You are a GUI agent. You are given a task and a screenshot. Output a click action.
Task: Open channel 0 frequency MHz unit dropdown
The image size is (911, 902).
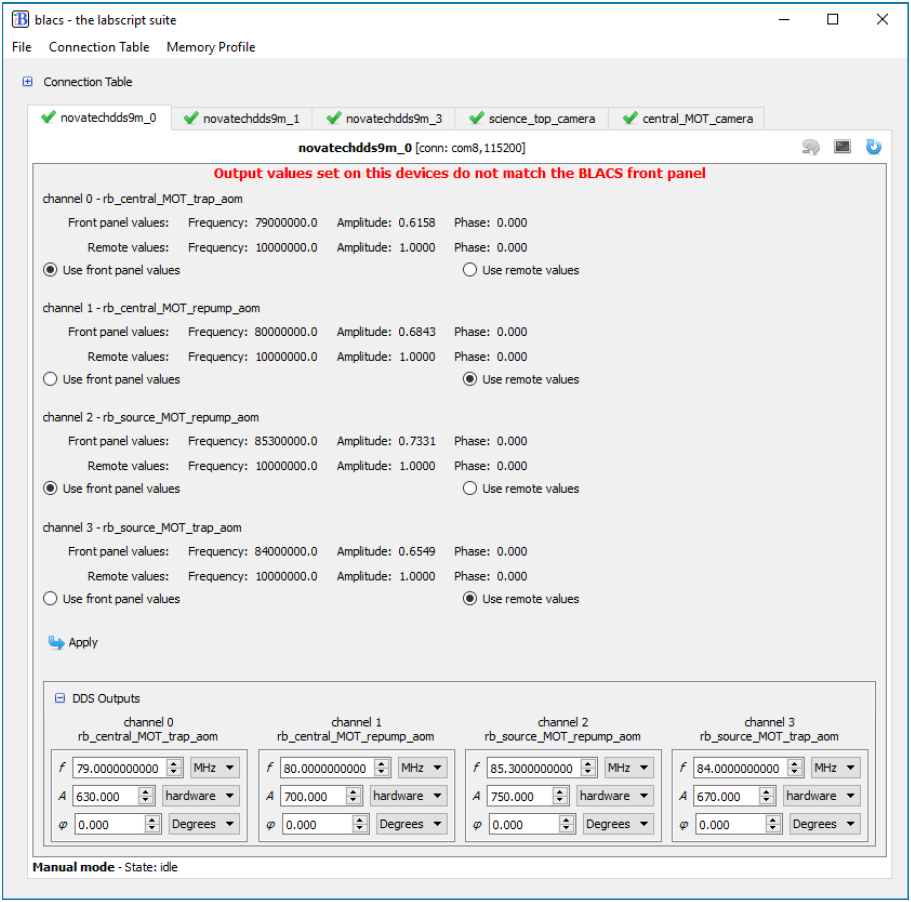point(214,768)
